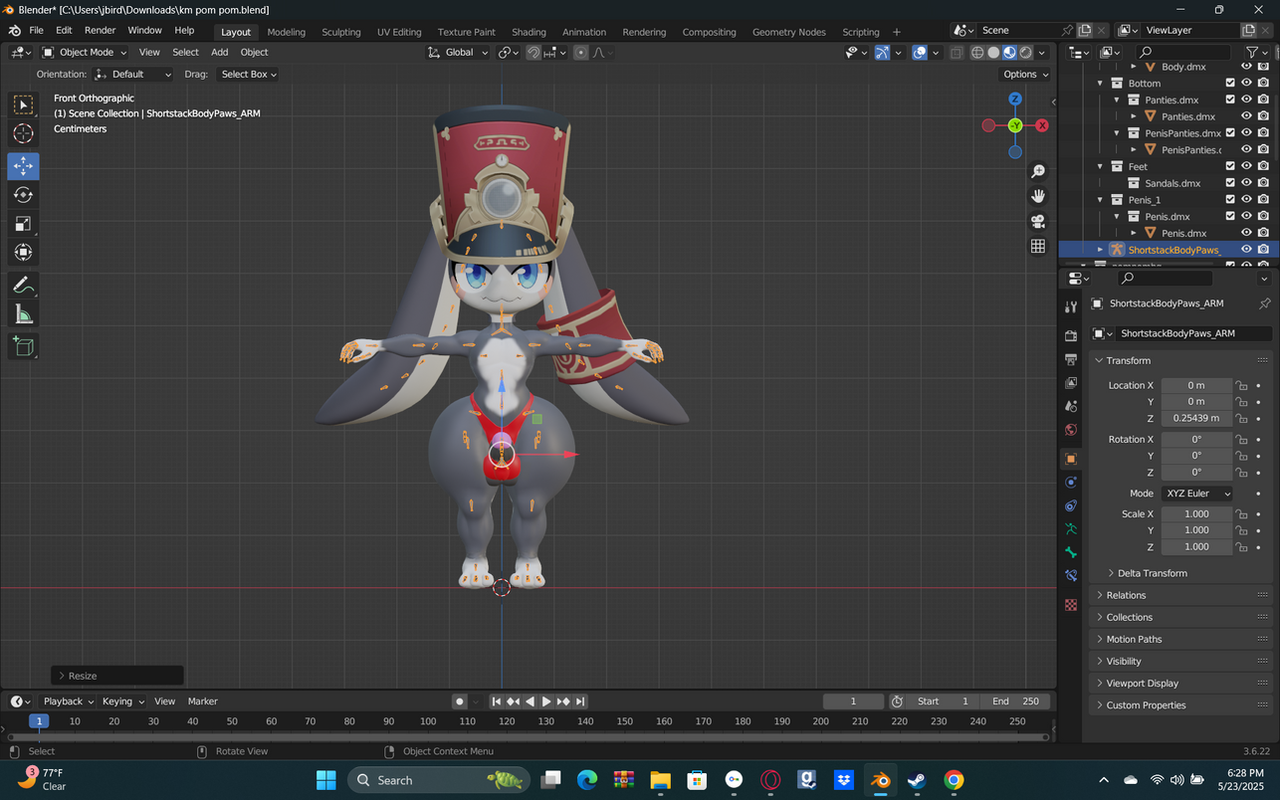1280x800 pixels.
Task: Toggle X-ray display mode
Action: [x=957, y=52]
